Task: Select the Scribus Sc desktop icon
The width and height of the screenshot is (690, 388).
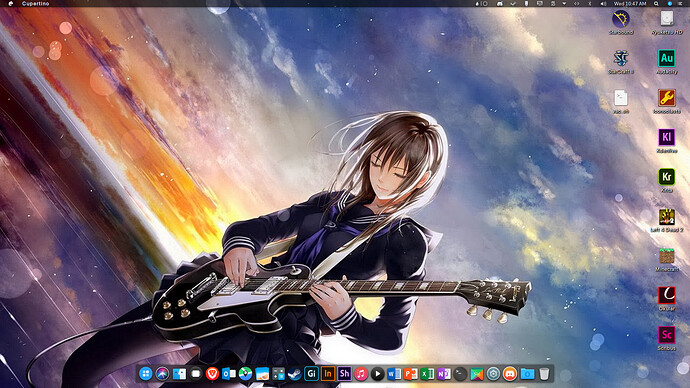Action: [667, 335]
